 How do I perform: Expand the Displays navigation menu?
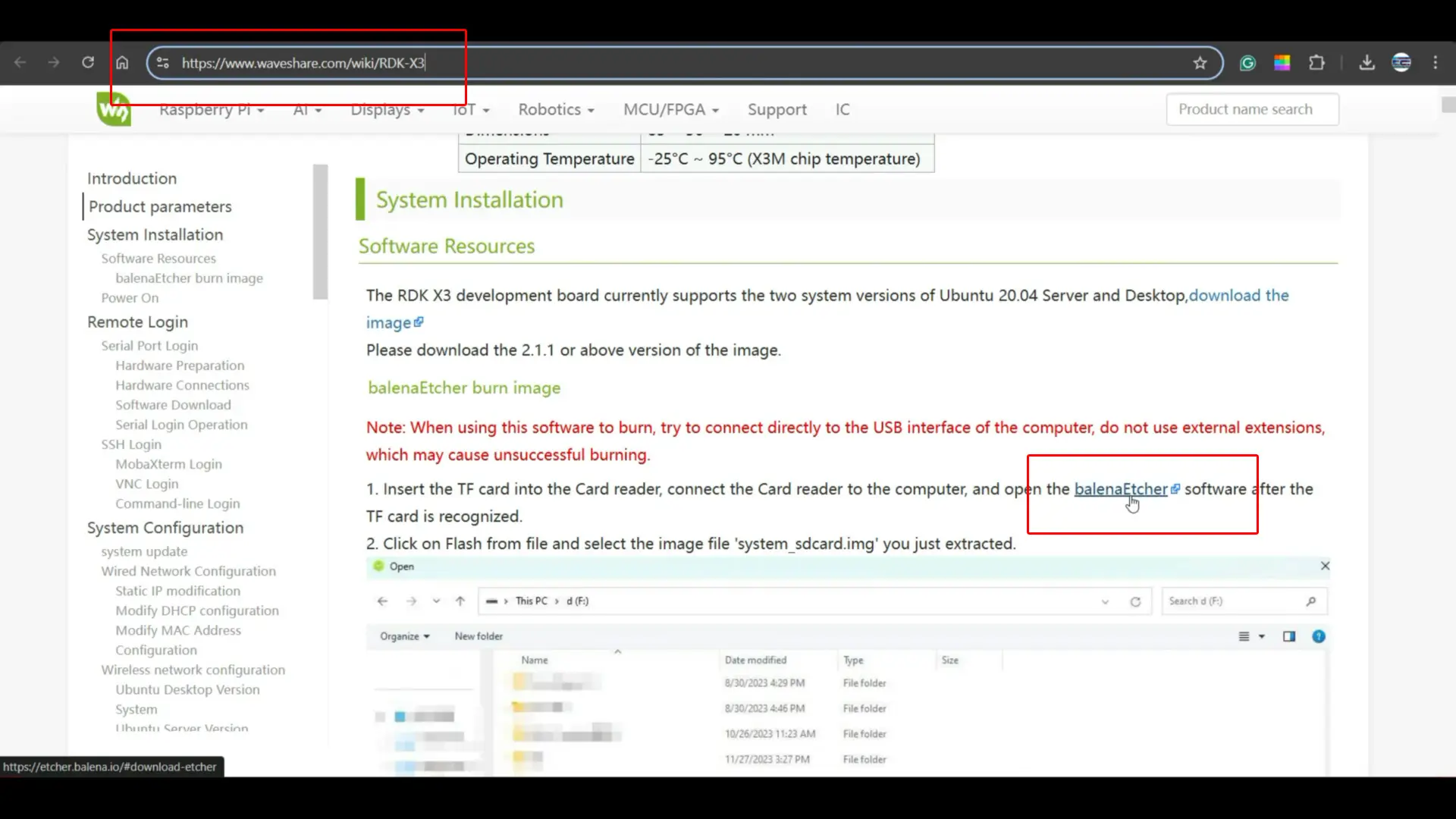(387, 110)
